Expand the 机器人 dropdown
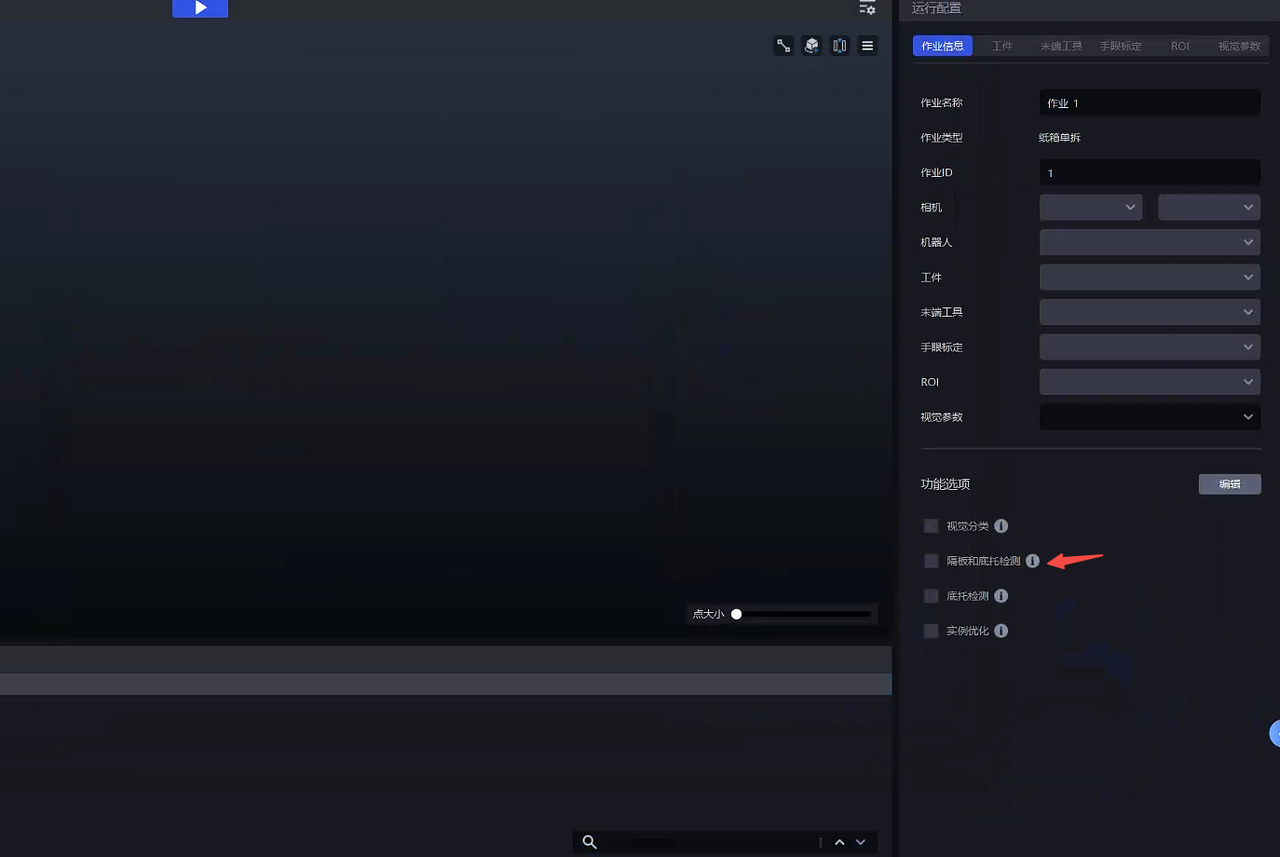The width and height of the screenshot is (1280, 857). coord(1149,242)
